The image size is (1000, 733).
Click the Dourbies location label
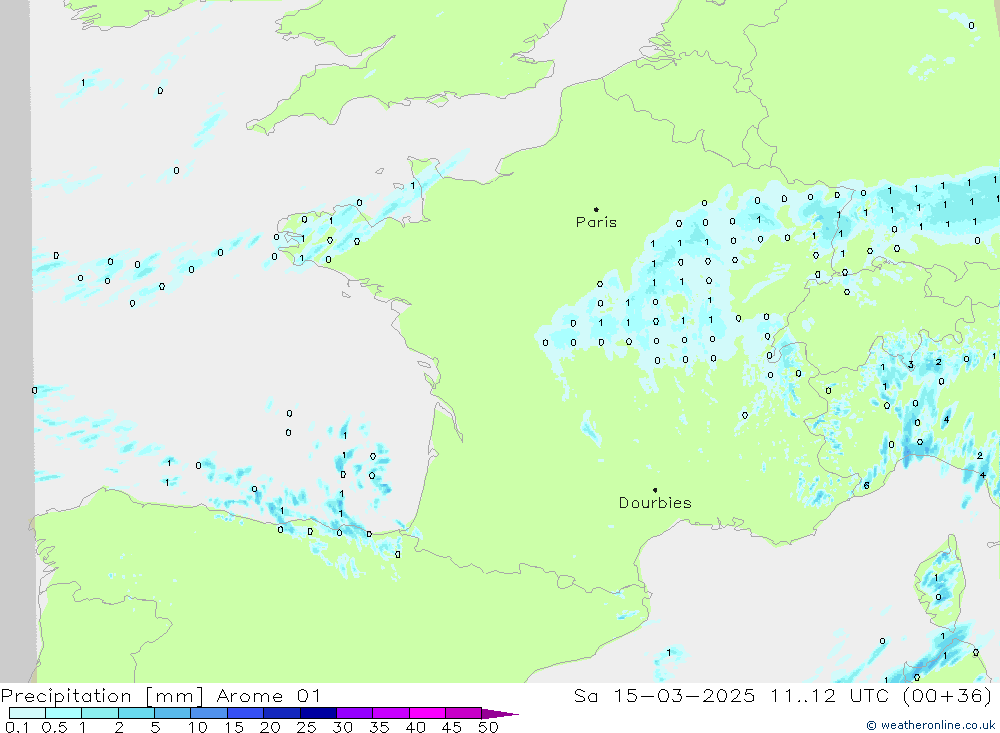click(x=655, y=503)
